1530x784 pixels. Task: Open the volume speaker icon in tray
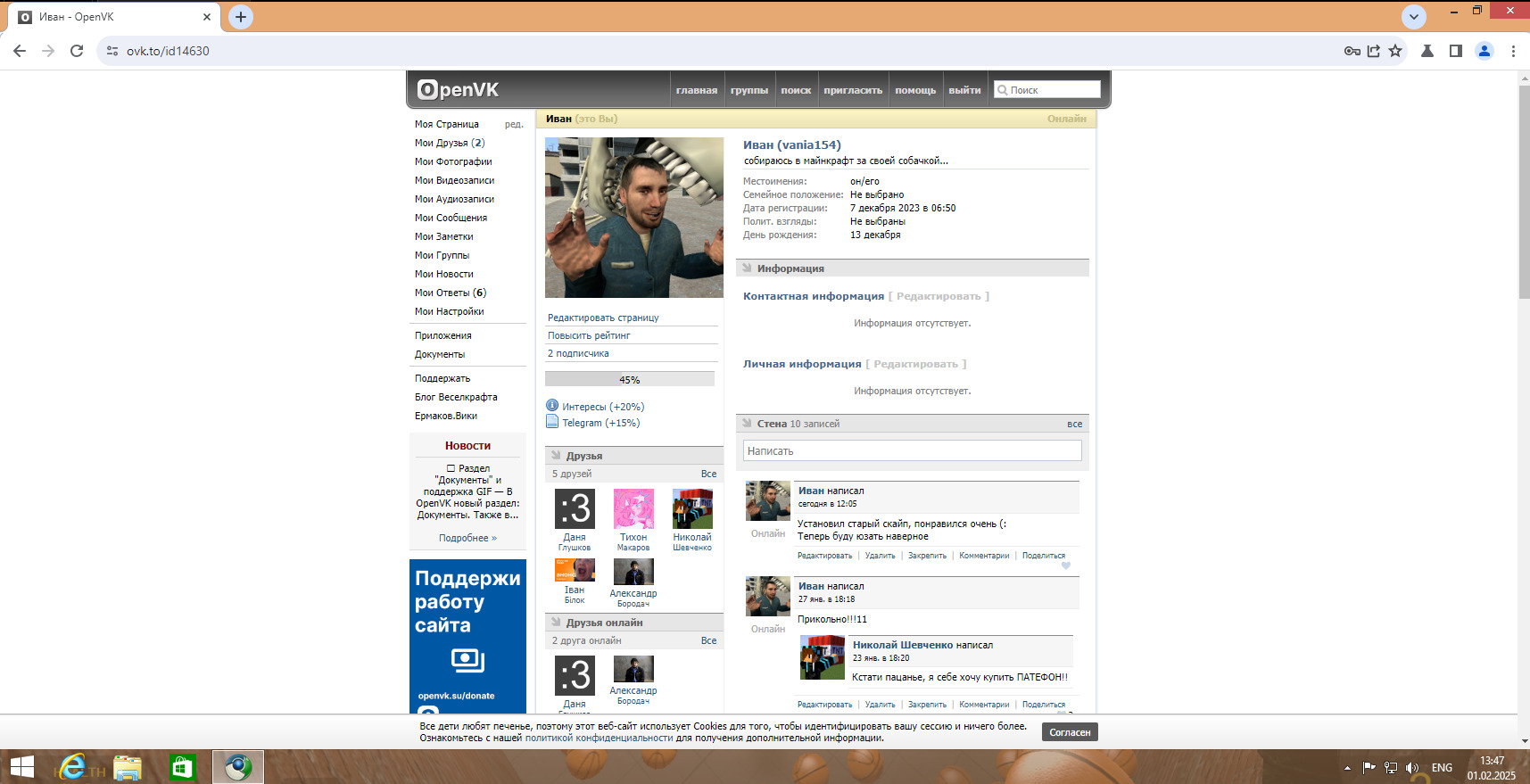click(x=1412, y=767)
